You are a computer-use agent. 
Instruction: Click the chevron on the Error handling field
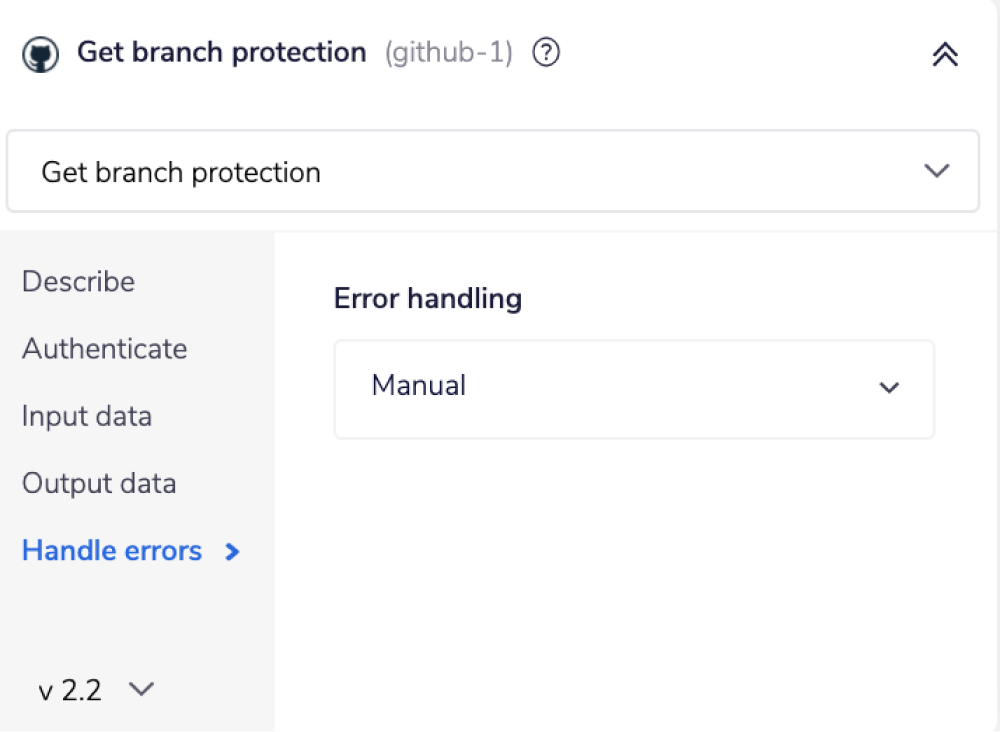(x=889, y=389)
